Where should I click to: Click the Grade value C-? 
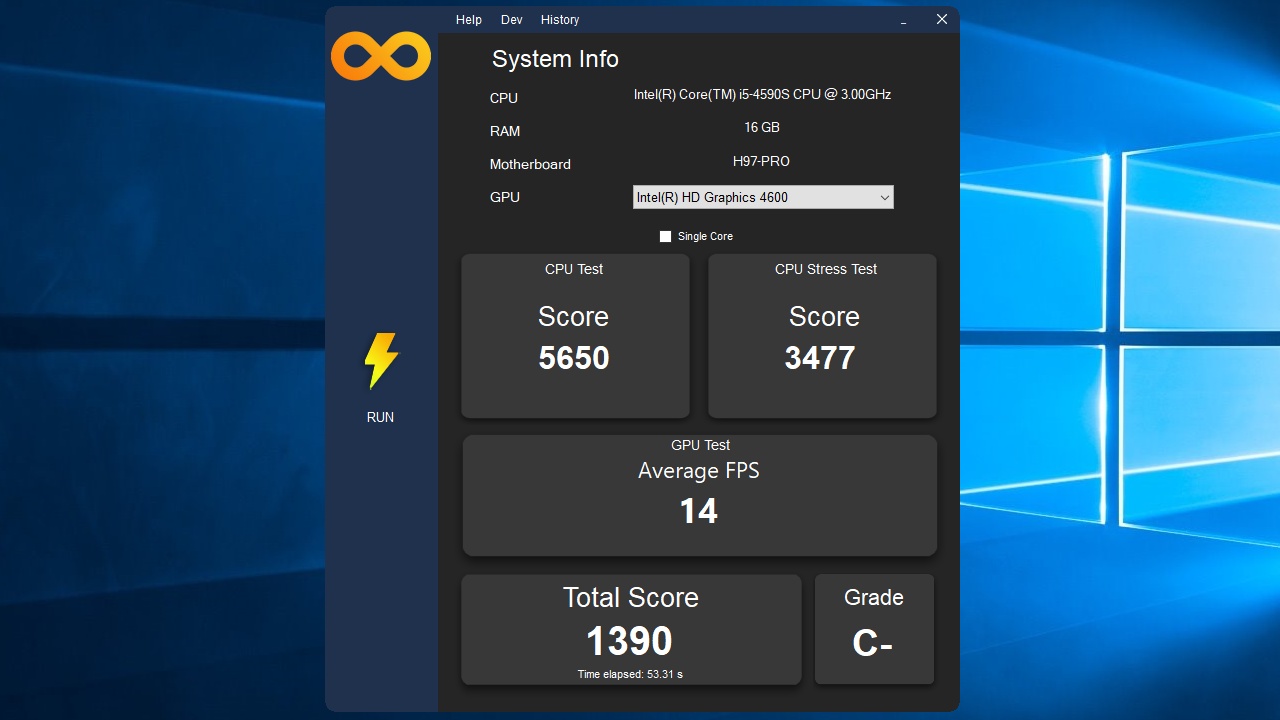pyautogui.click(x=872, y=643)
